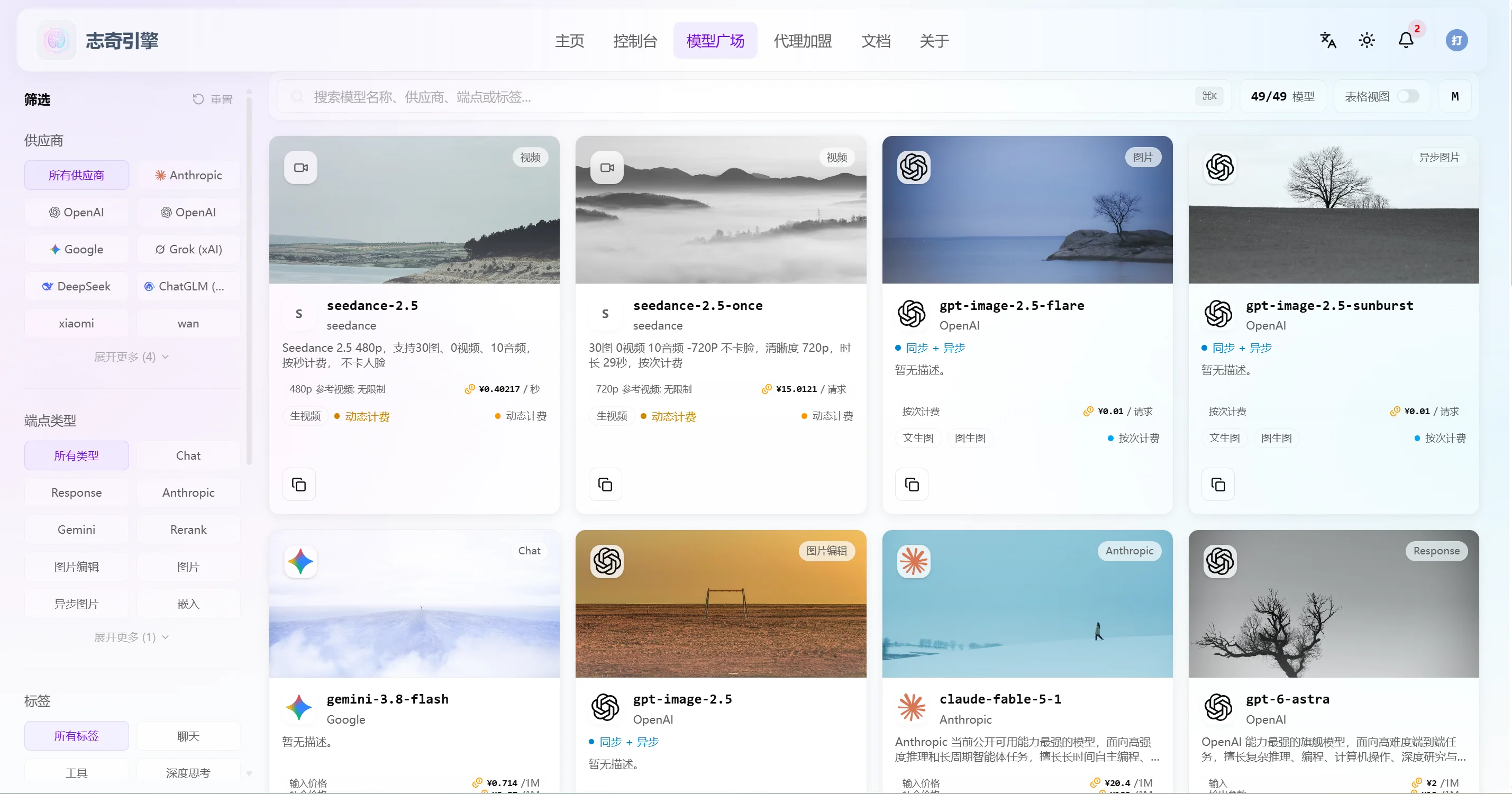Open the language translation icon
The height and width of the screenshot is (794, 1512).
click(x=1328, y=41)
